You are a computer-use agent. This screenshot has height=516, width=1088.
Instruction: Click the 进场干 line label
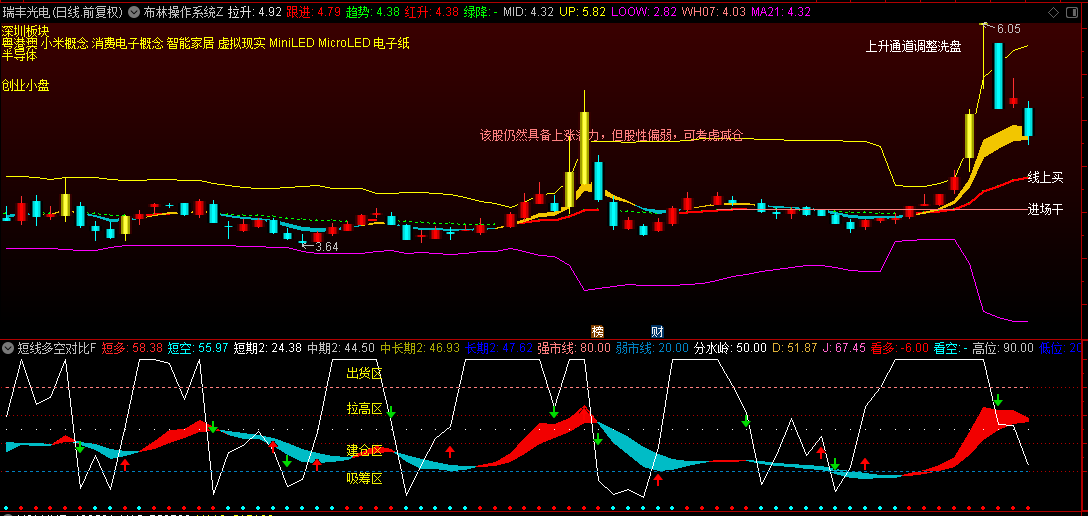coord(1045,209)
